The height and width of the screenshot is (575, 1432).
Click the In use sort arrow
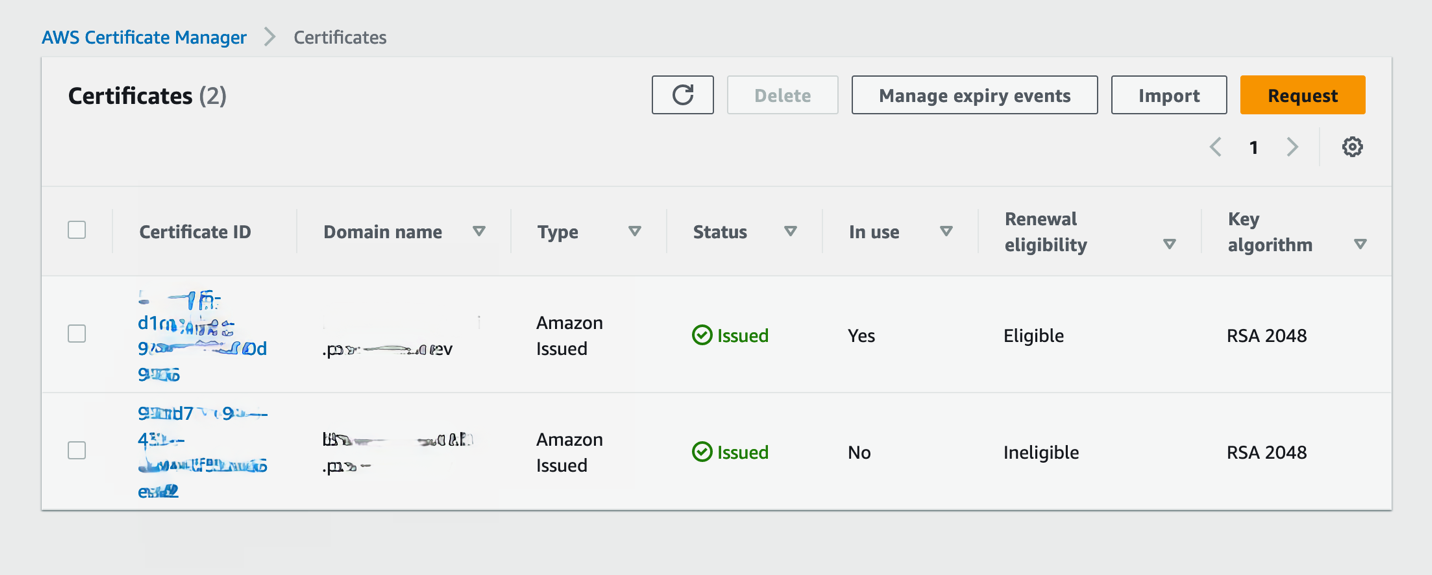point(946,231)
